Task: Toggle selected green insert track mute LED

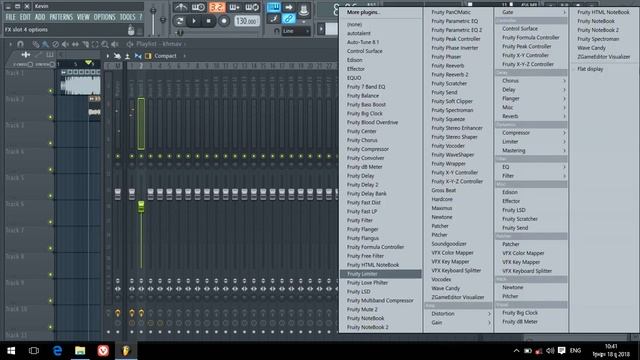Action: [141, 156]
